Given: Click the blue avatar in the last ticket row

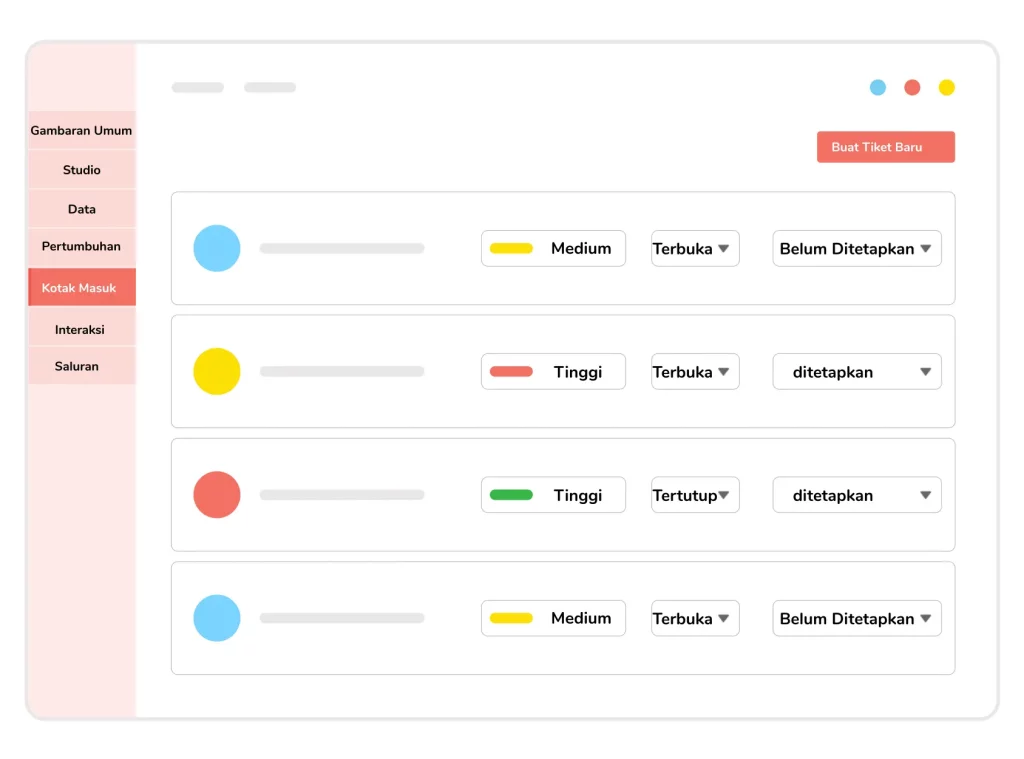Looking at the screenshot, I should tap(217, 618).
